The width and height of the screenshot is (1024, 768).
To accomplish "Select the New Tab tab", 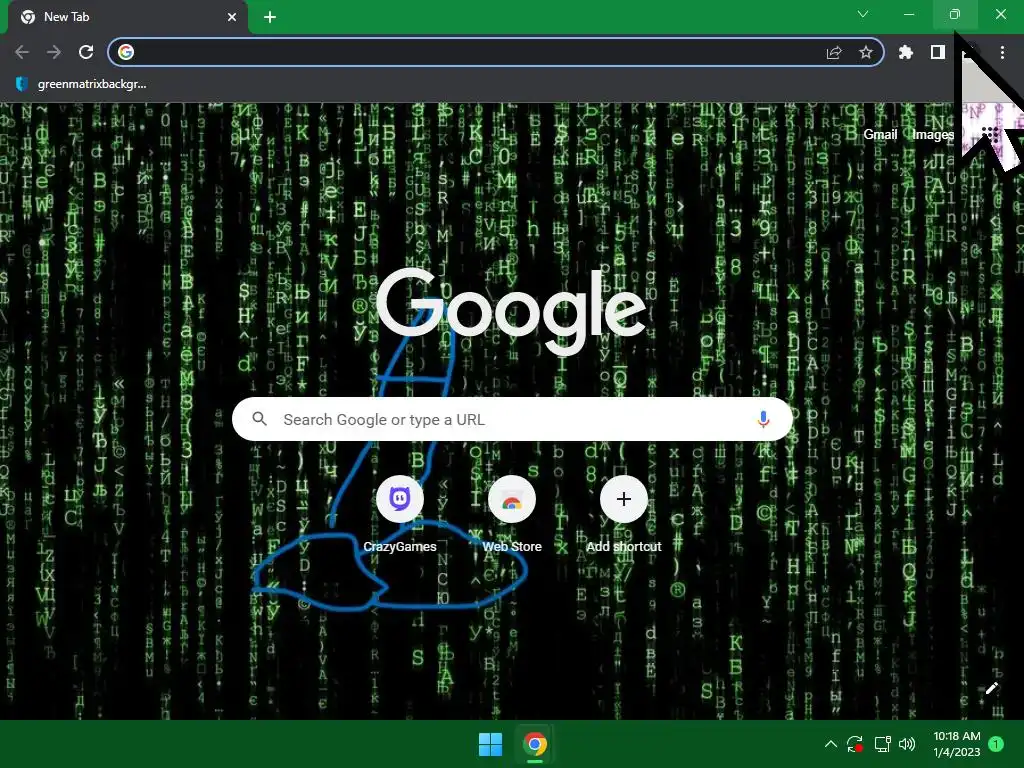I will (127, 17).
